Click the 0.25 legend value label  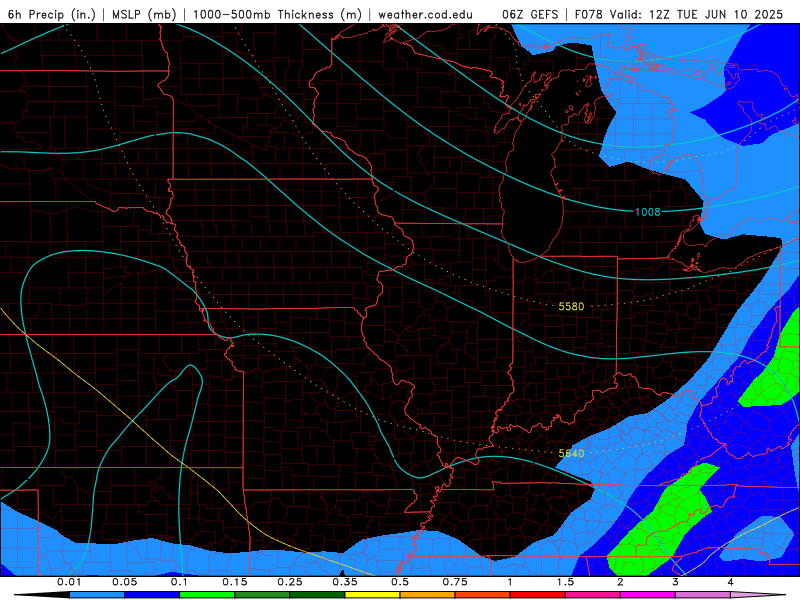290,582
